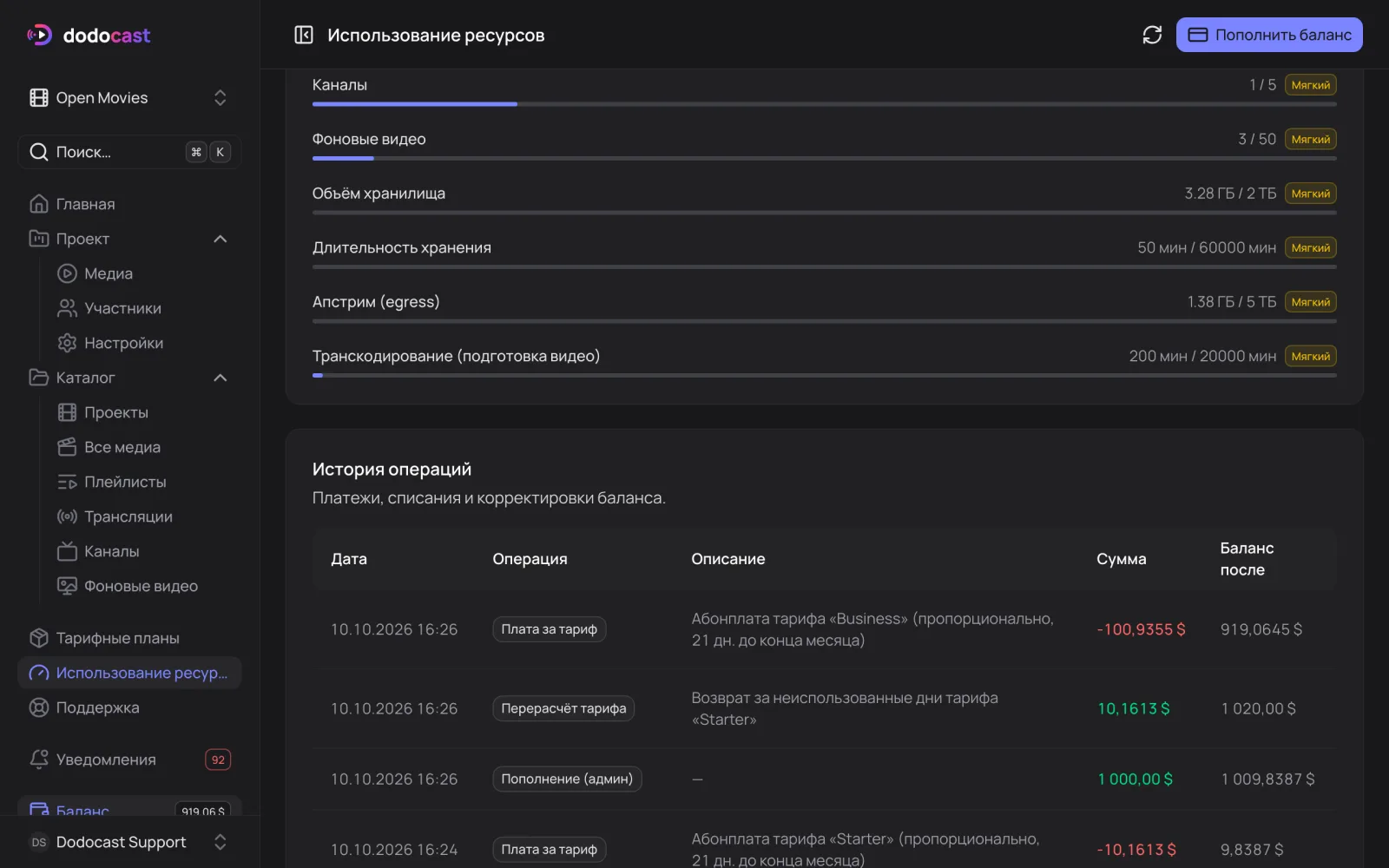This screenshot has height=868, width=1389.
Task: Open Трансляции broadcasts page
Action: [143, 516]
